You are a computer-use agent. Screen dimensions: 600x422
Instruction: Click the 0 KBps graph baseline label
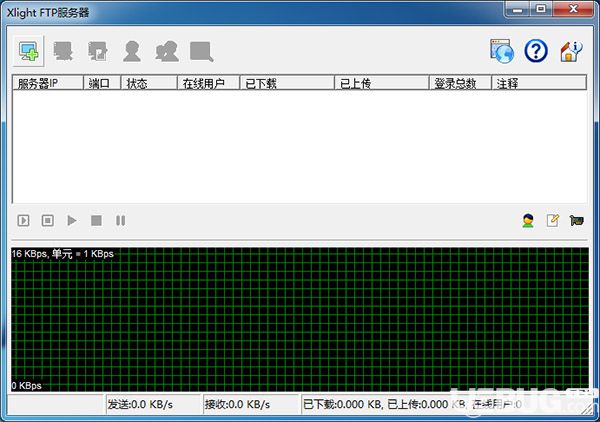(x=26, y=385)
